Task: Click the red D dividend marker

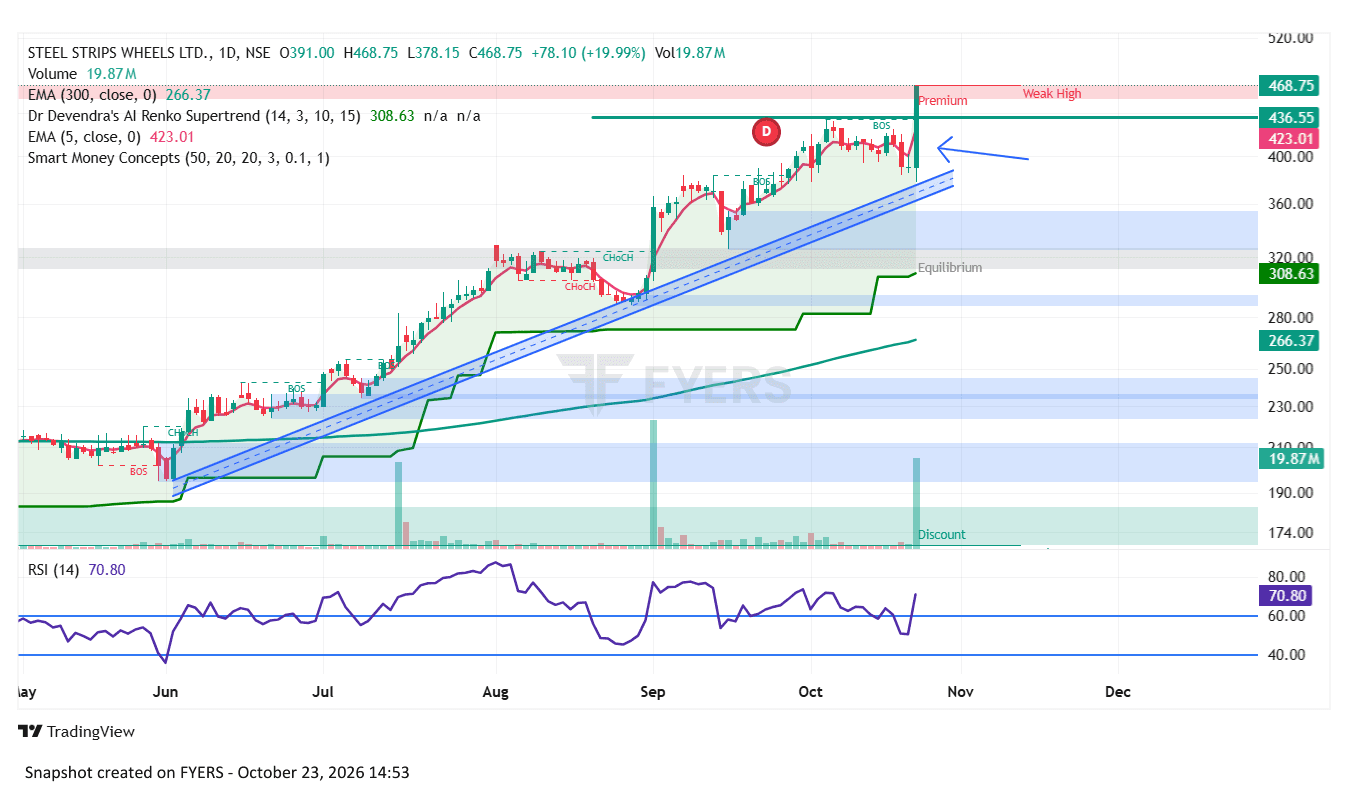Action: click(766, 130)
